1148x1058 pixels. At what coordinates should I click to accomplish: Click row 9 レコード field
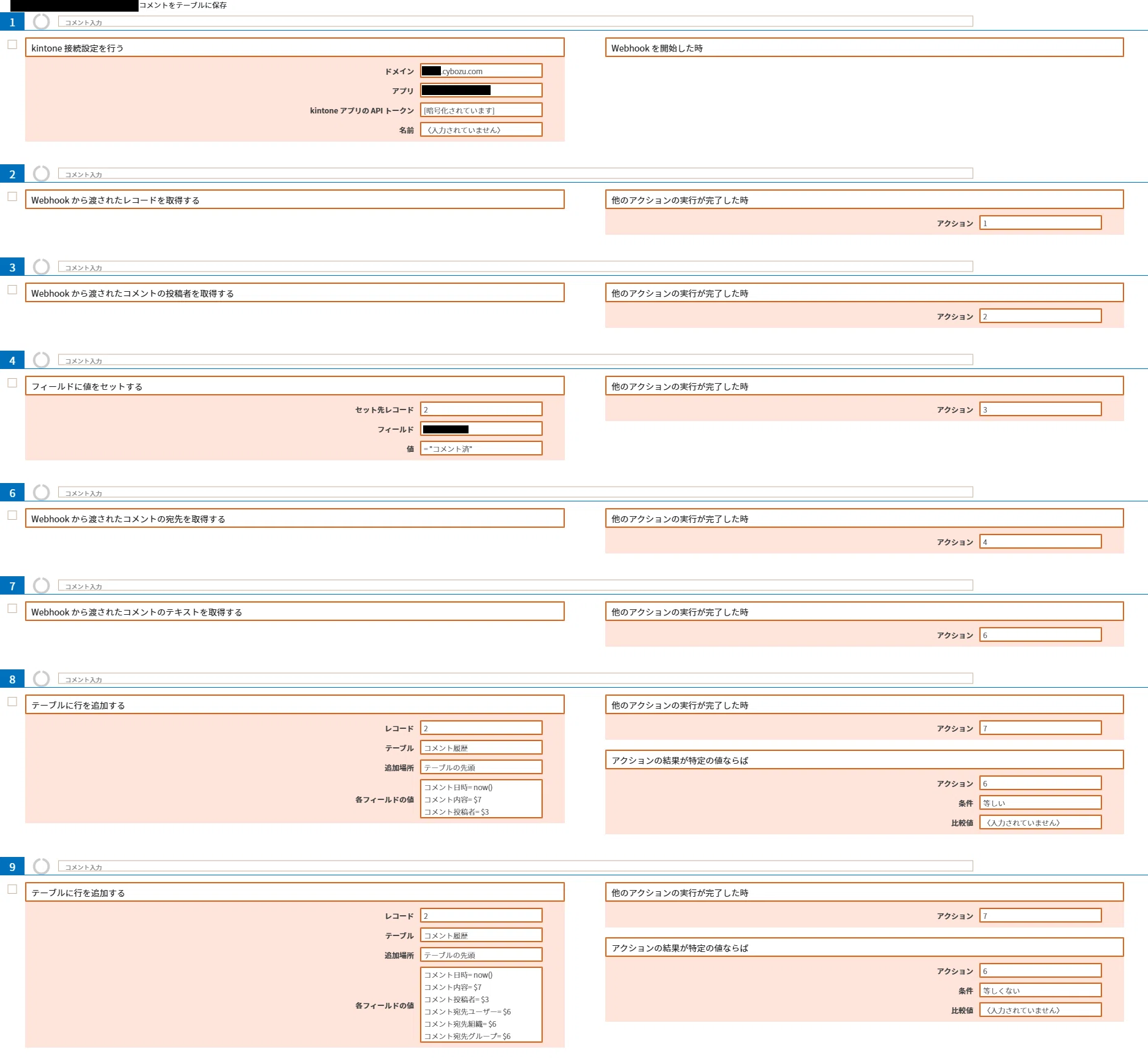[481, 916]
